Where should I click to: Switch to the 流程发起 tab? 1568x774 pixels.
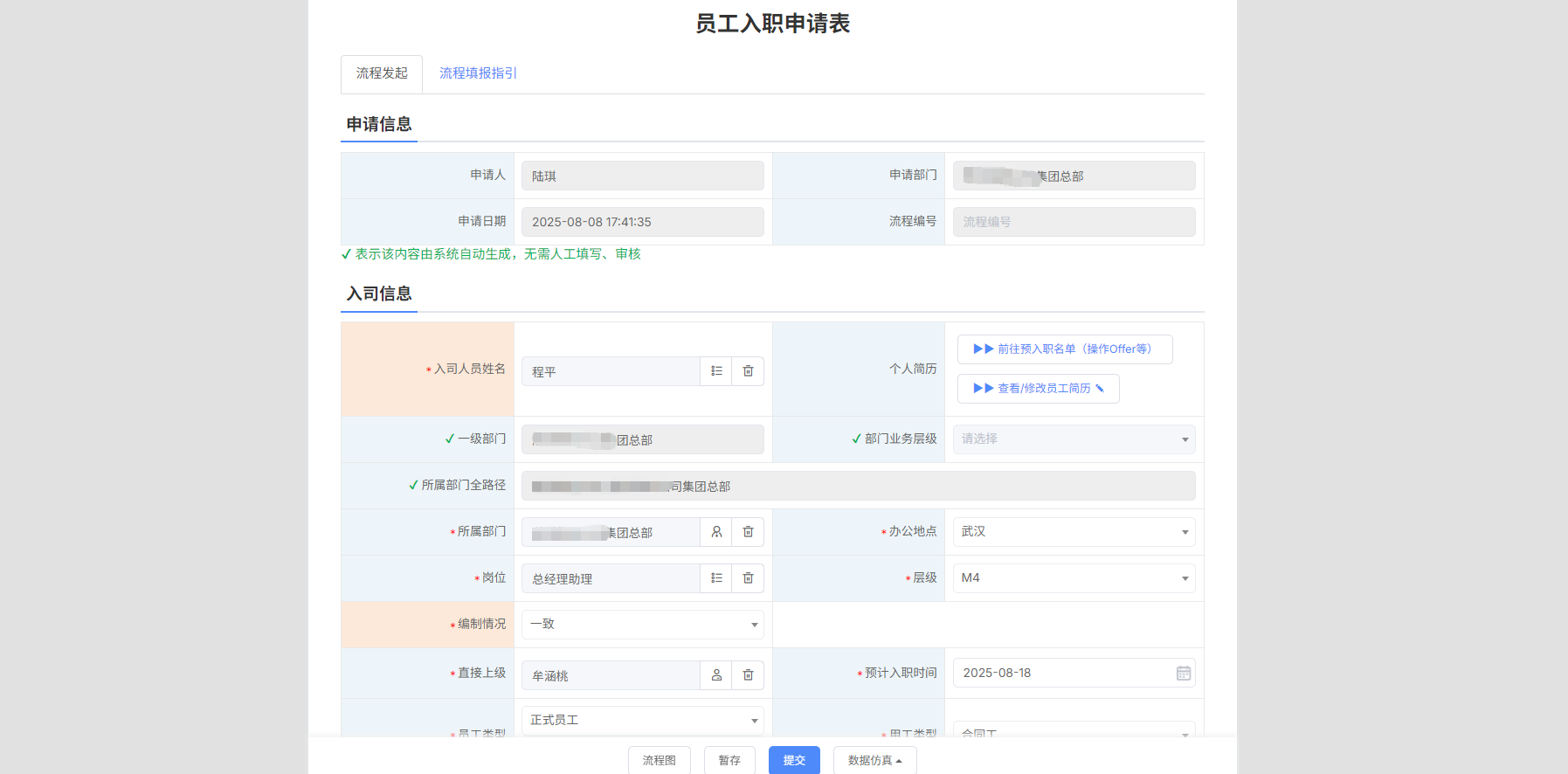pyautogui.click(x=382, y=73)
